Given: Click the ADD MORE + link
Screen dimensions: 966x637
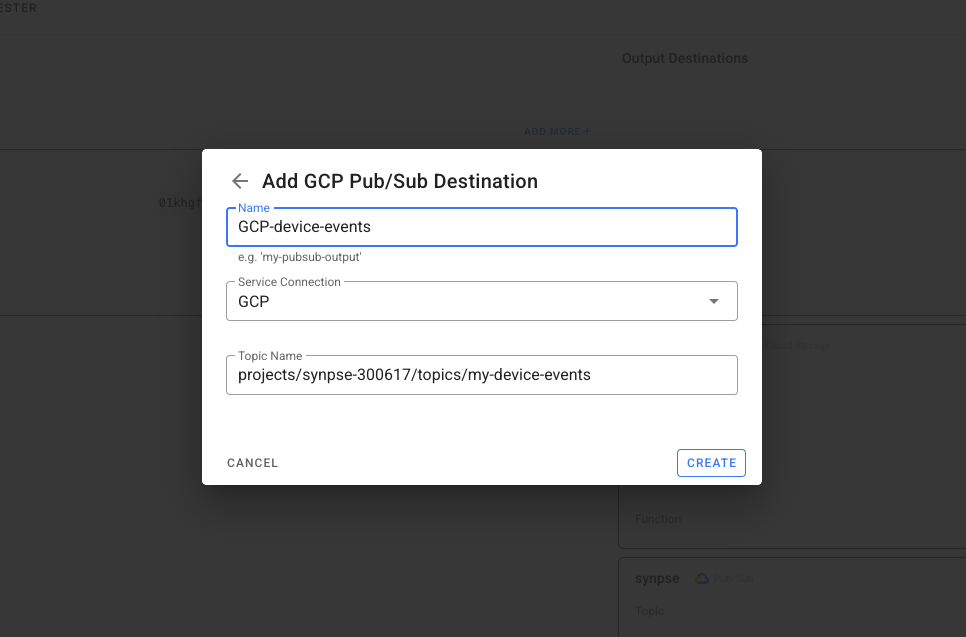Looking at the screenshot, I should pos(557,131).
